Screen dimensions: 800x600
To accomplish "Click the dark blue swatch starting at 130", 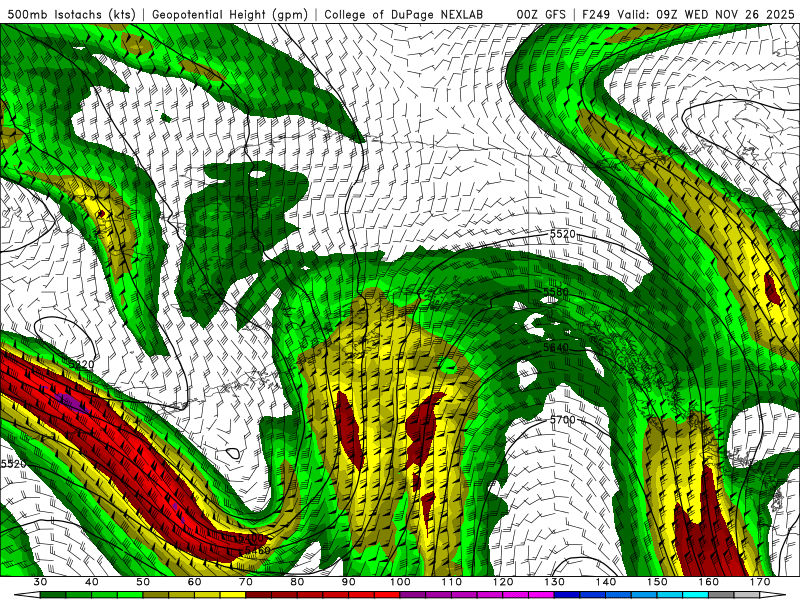I will (x=567, y=595).
